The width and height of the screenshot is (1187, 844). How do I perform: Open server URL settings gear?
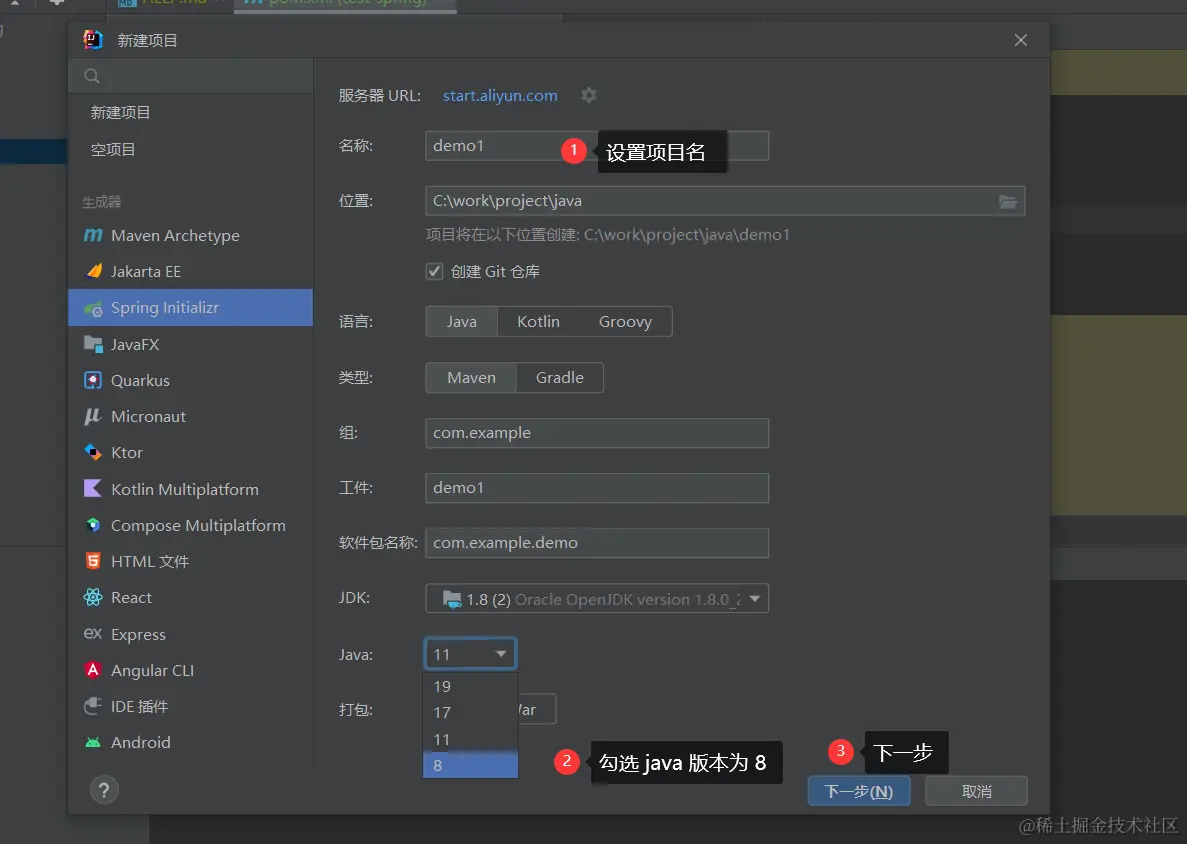588,95
